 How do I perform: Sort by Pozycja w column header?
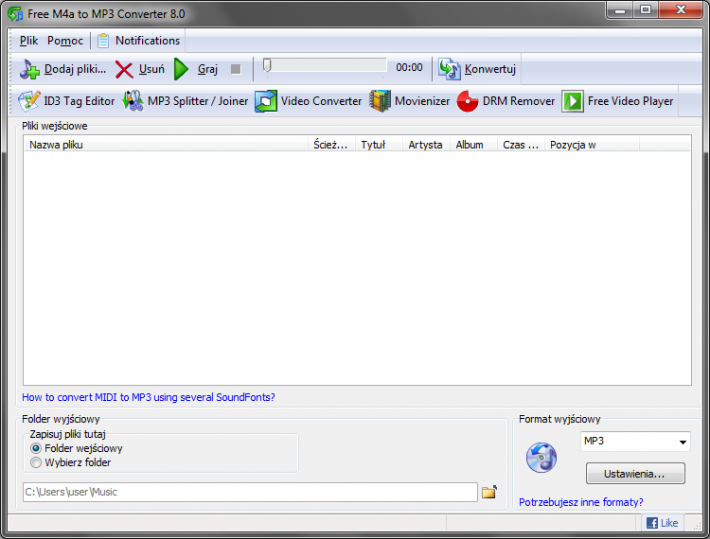592,145
